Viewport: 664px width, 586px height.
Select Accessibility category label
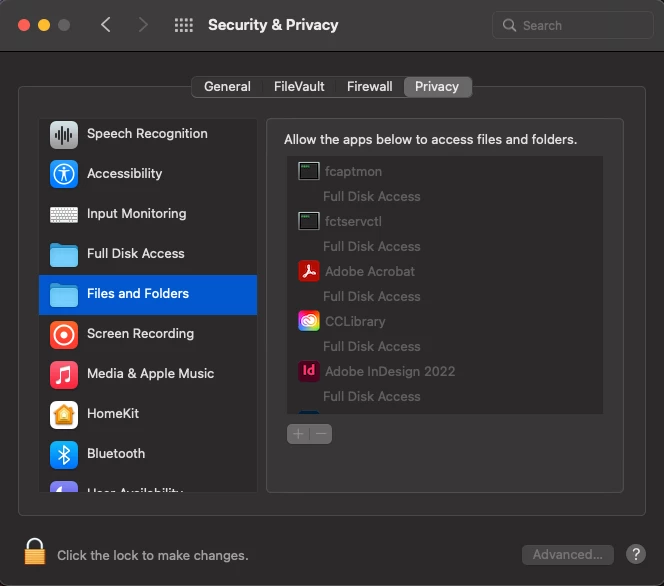[x=124, y=174]
